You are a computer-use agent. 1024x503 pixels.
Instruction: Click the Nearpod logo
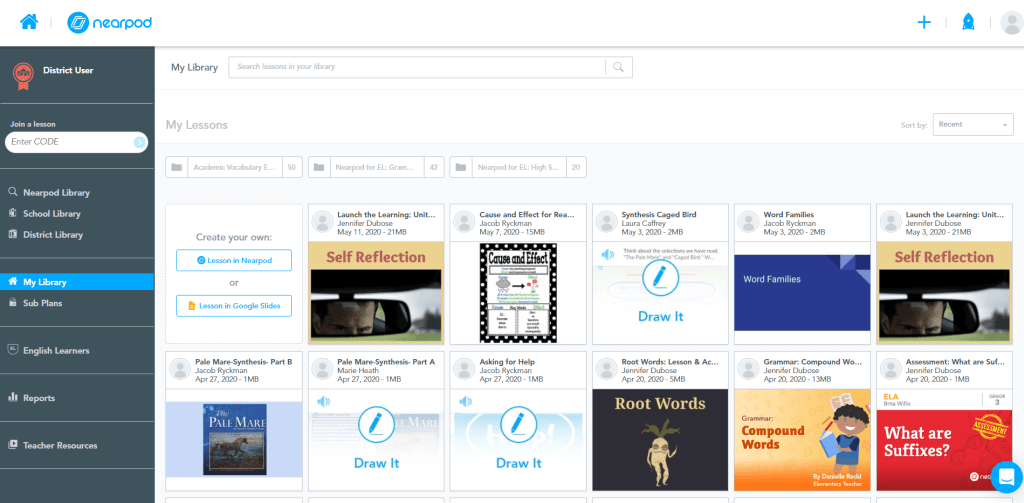point(110,22)
